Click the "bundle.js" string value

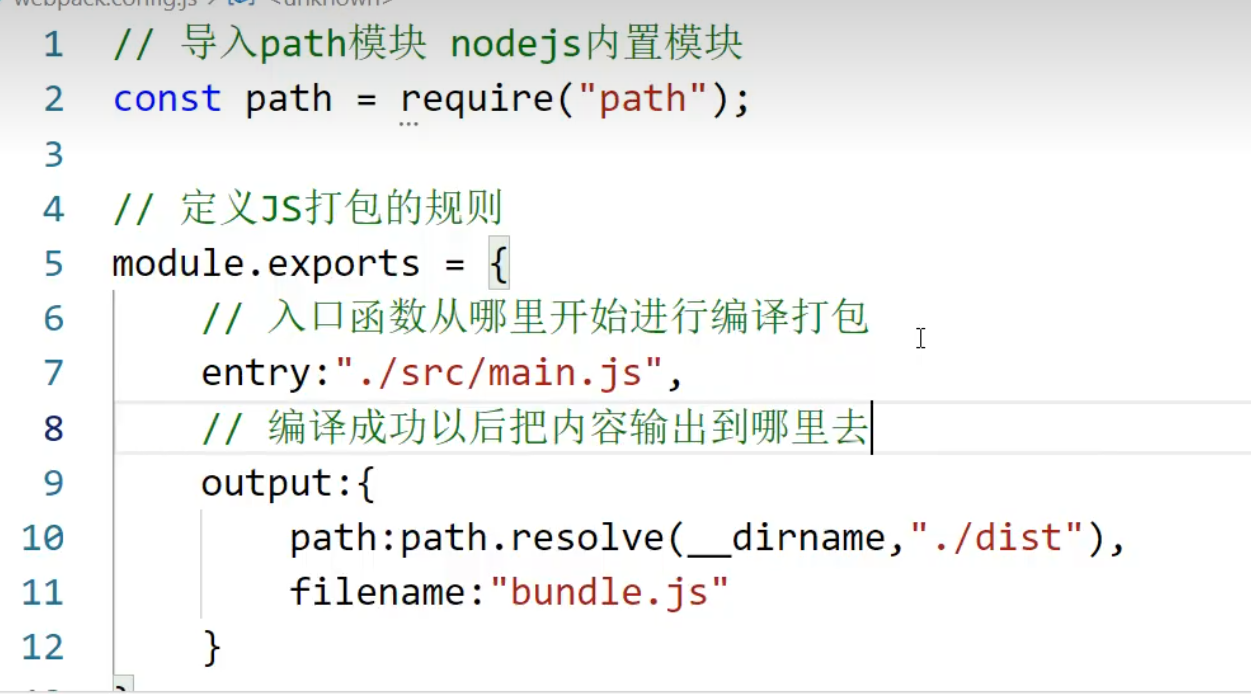609,593
